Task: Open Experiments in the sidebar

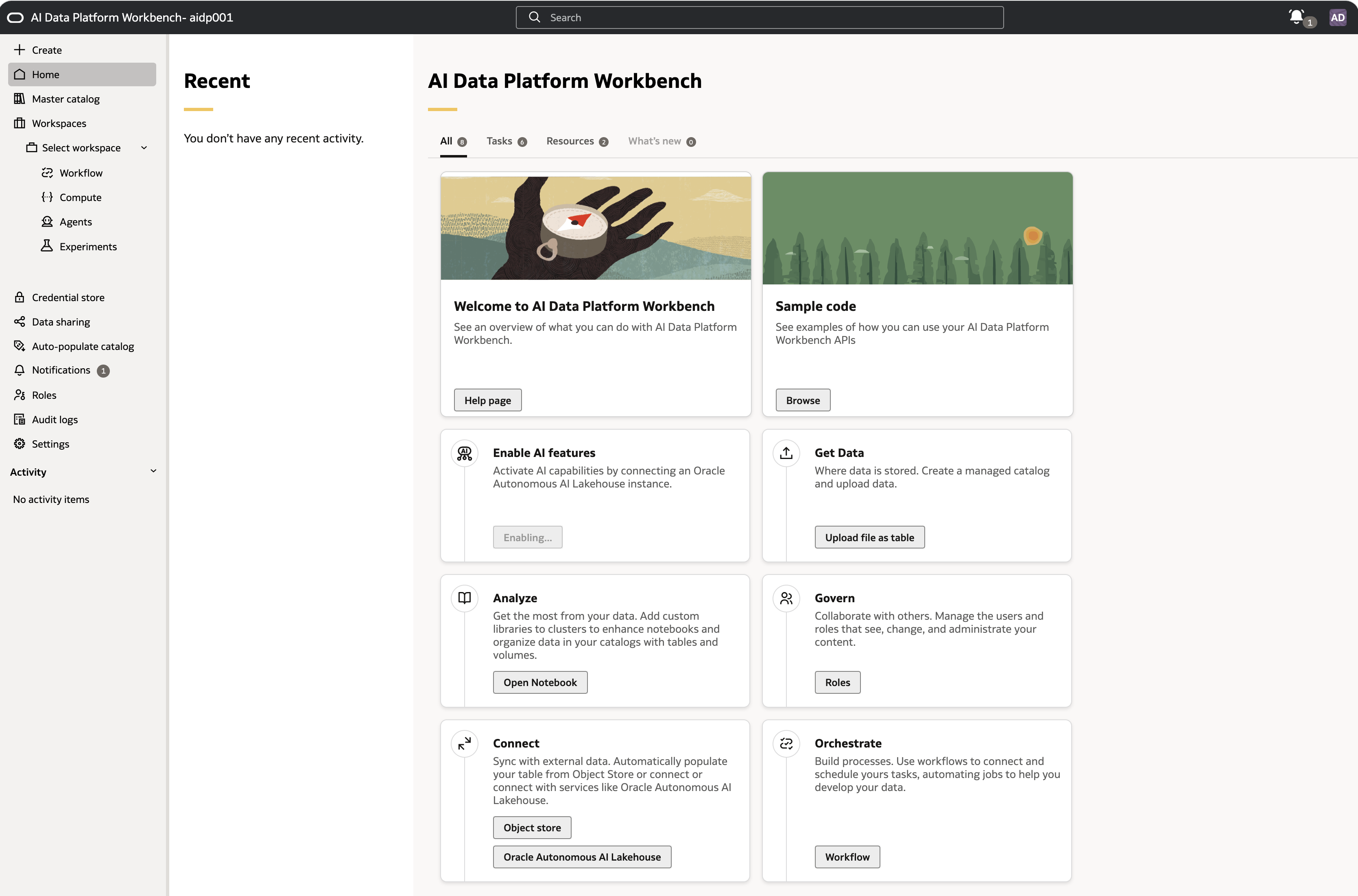Action: coord(88,246)
